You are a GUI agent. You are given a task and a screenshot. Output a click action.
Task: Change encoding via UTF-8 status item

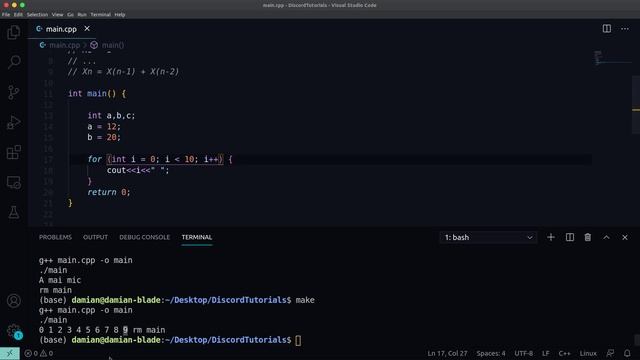(x=524, y=353)
